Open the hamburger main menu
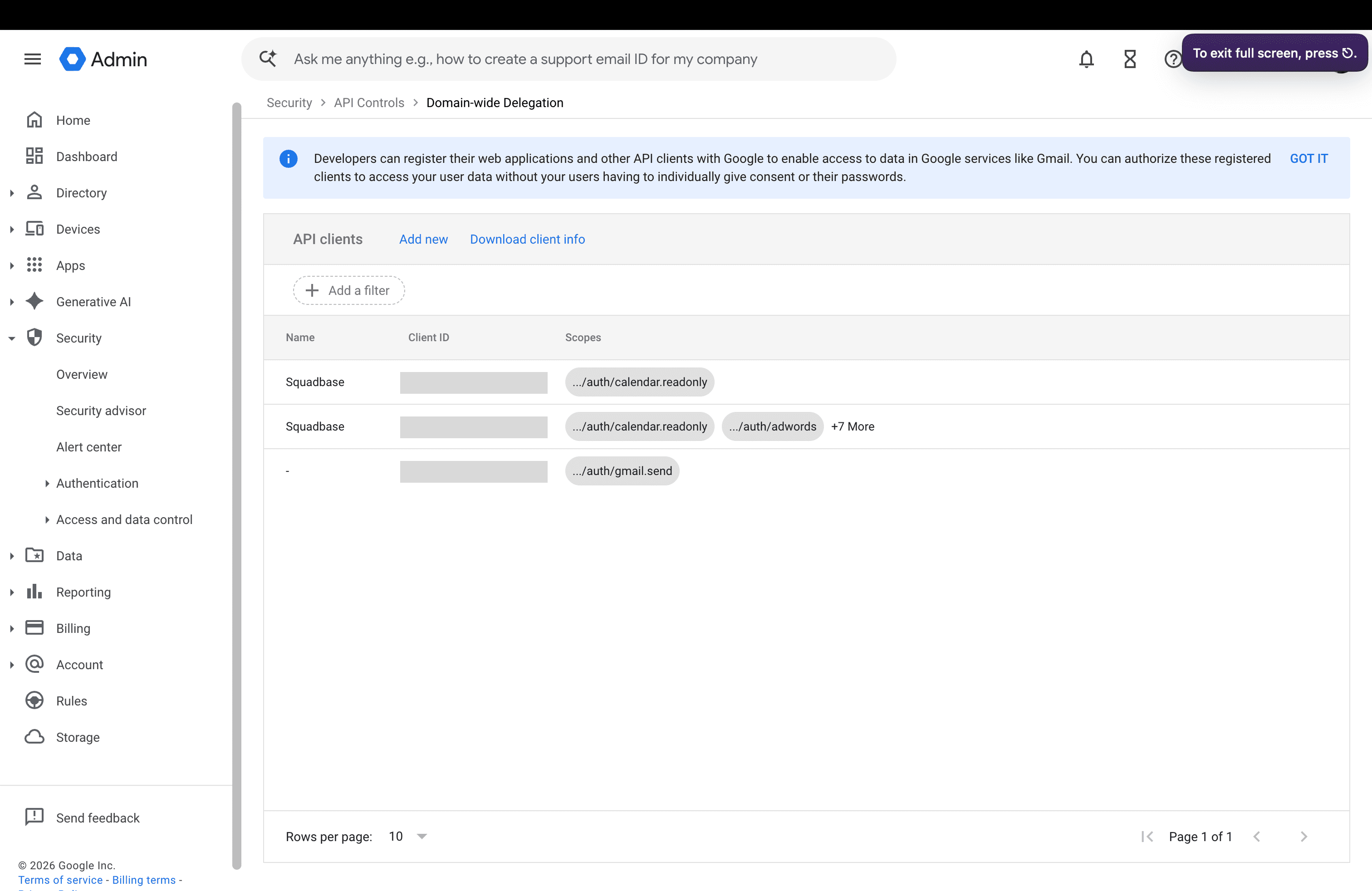 click(33, 59)
